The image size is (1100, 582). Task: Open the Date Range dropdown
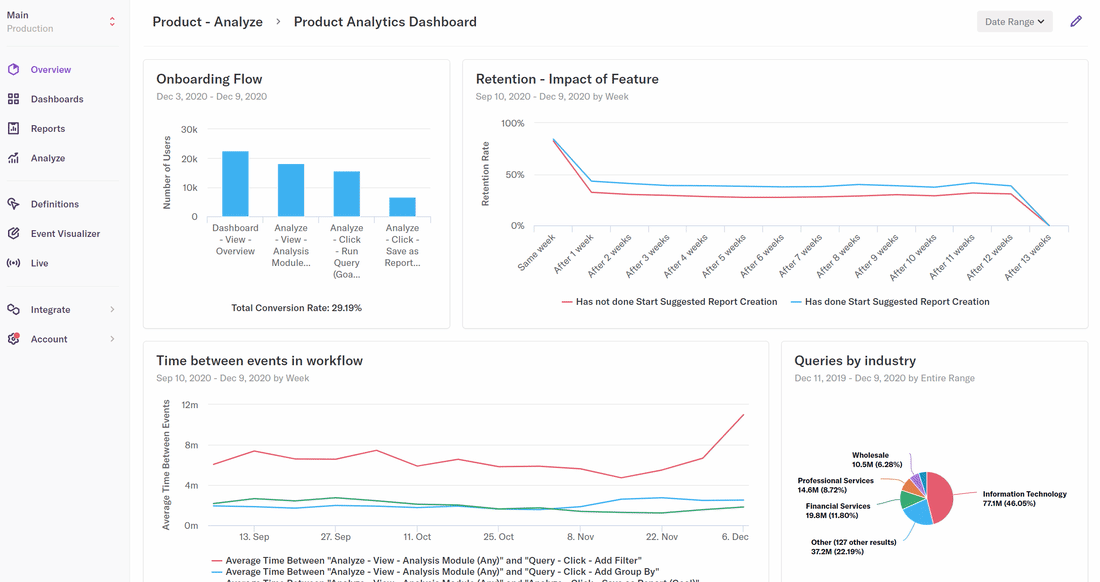point(1014,22)
